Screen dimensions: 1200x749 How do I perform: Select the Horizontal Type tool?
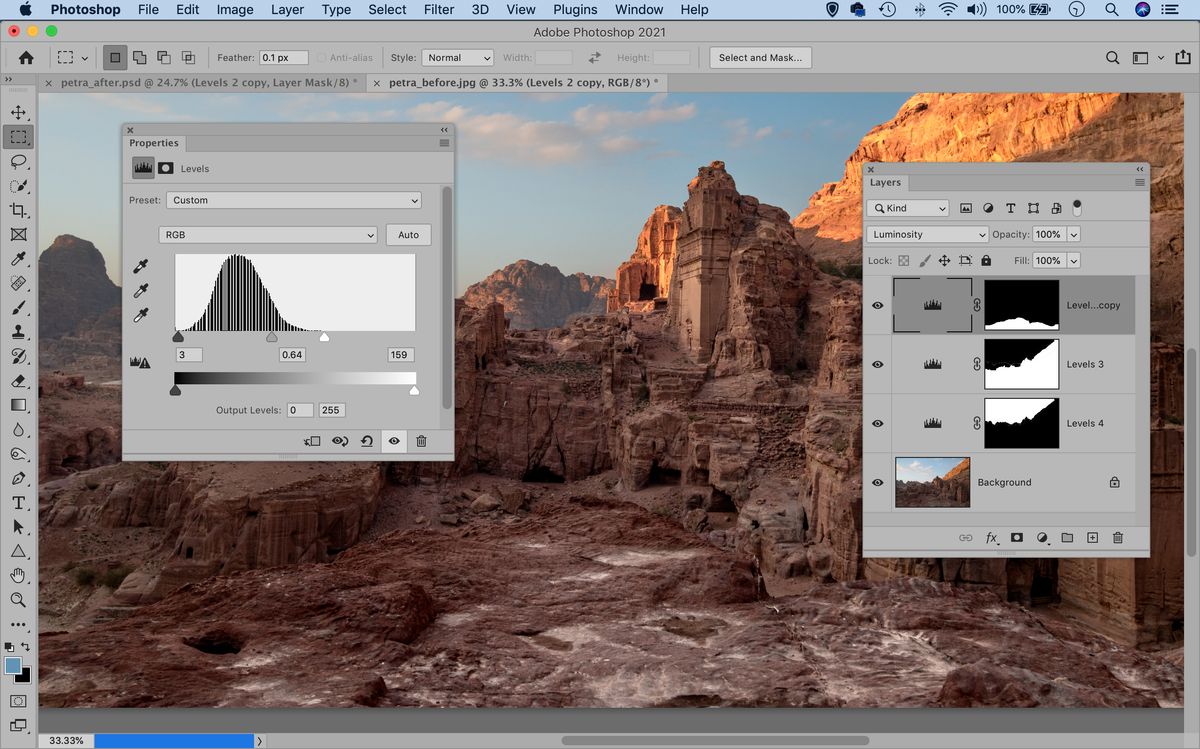coord(18,503)
